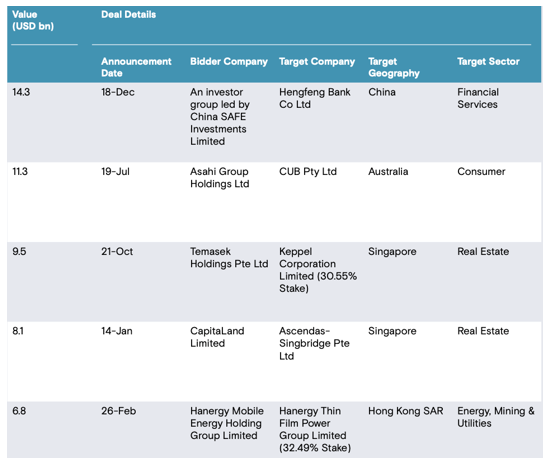The height and width of the screenshot is (459, 550).
Task: Select the 14.3 value cell
Action: coord(21,92)
